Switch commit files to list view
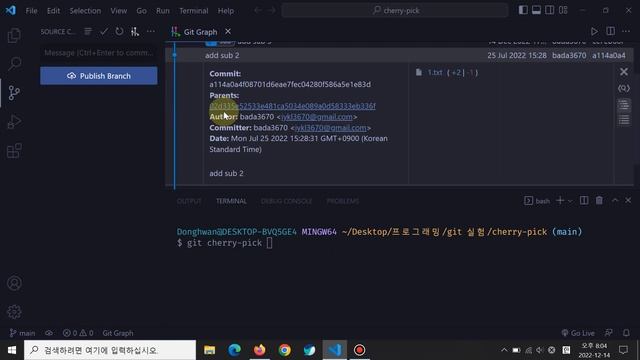 (624, 120)
